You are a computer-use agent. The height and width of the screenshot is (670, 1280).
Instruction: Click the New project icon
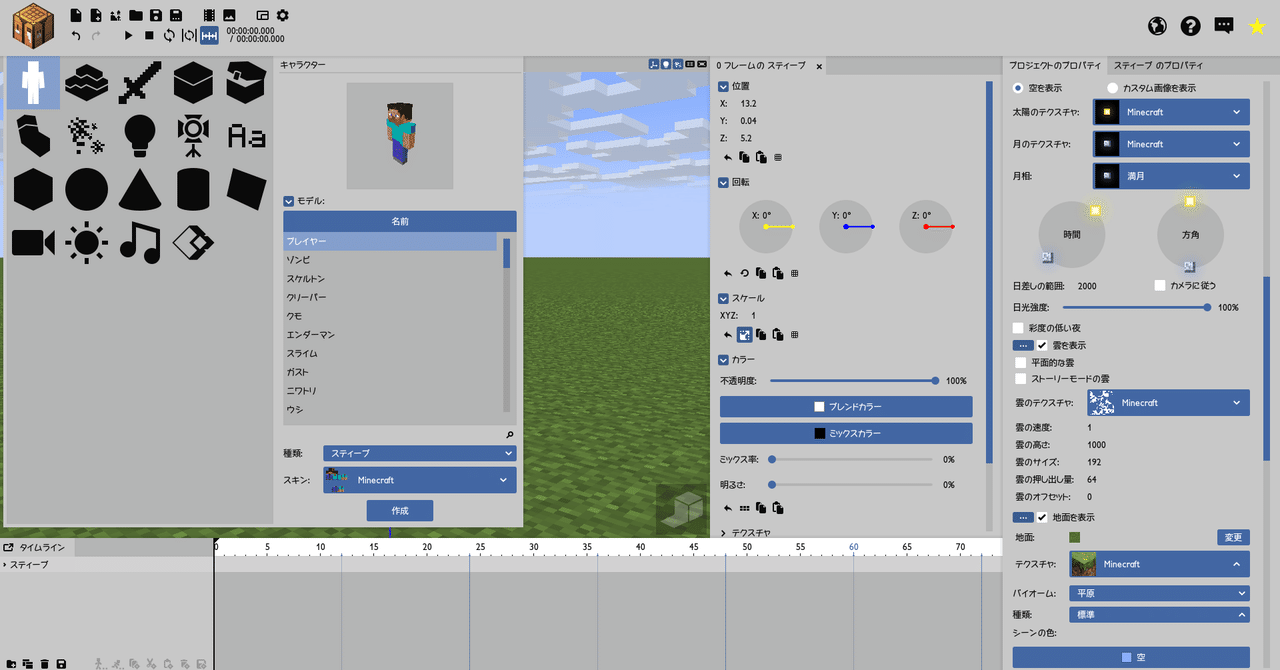[77, 15]
